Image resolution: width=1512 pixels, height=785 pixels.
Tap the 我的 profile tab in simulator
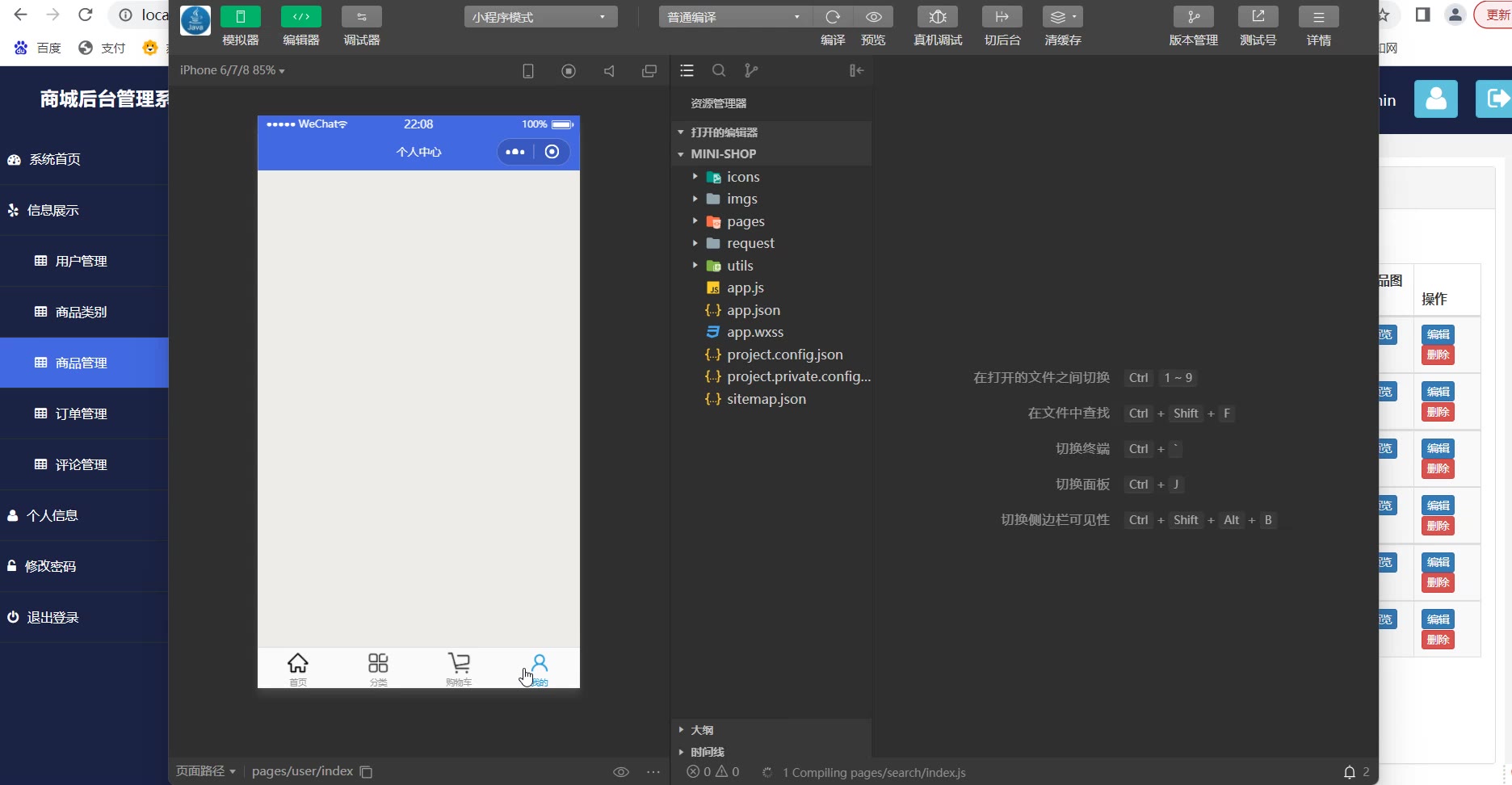pos(540,669)
